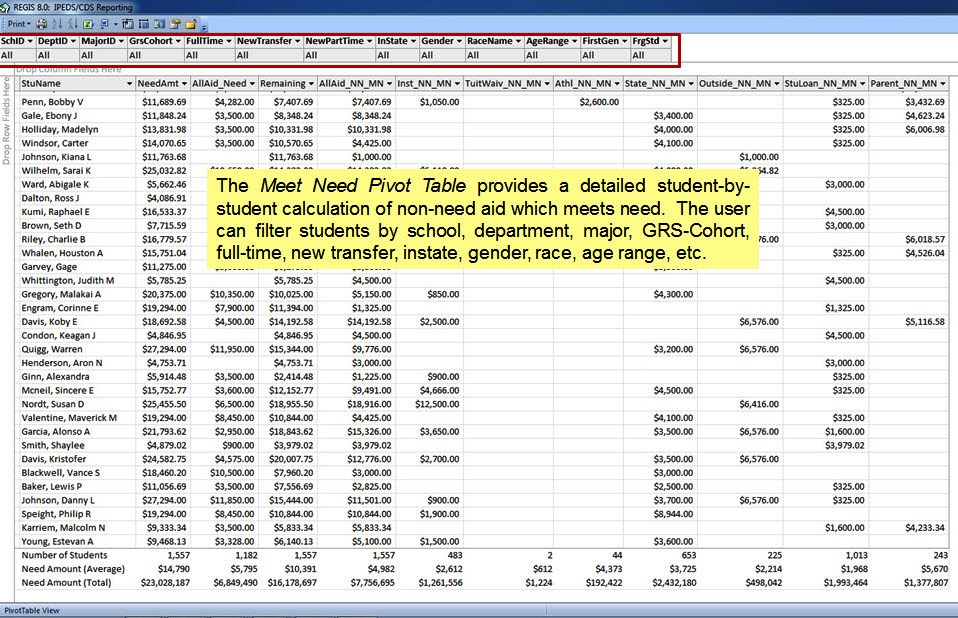
Task: Open the Athl_NN_MN column dropdown arrow
Action: (x=617, y=83)
